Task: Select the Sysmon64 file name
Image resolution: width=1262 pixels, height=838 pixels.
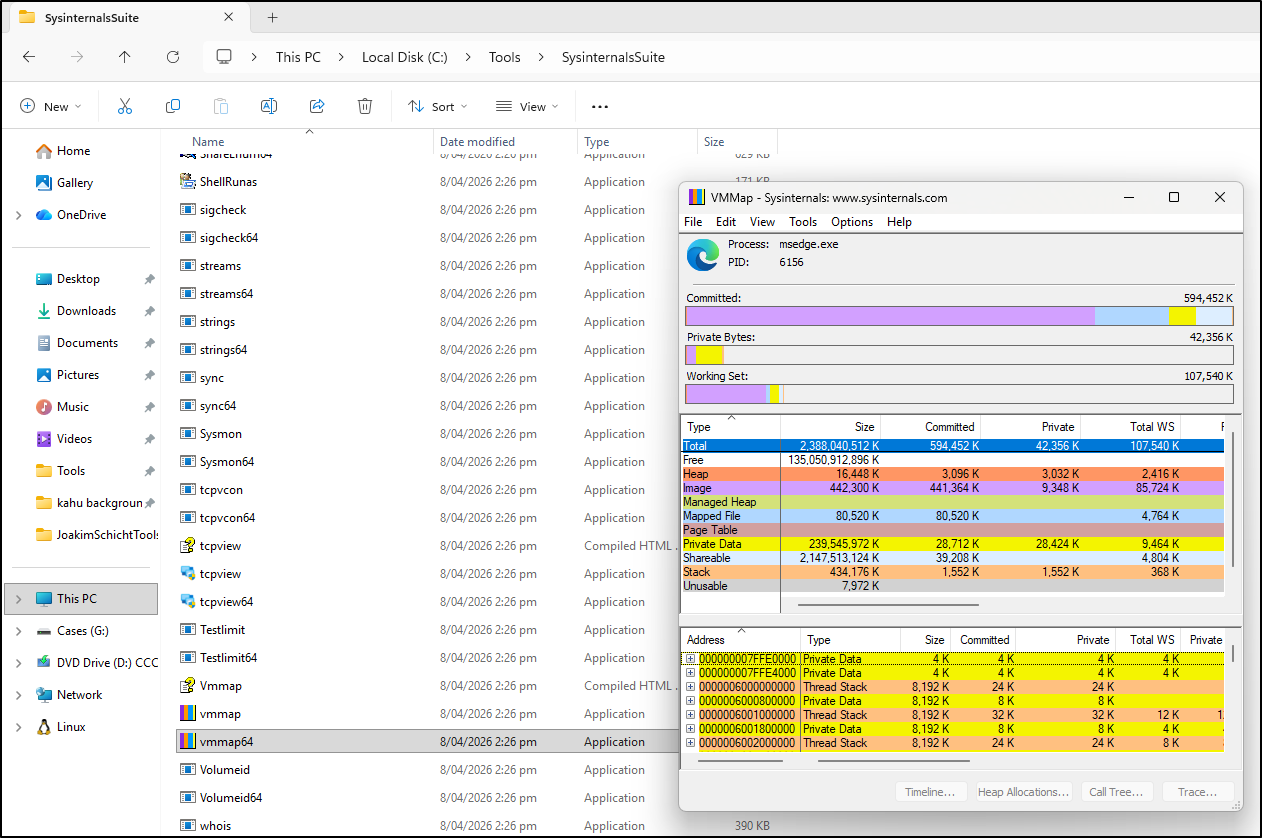Action: click(x=227, y=462)
